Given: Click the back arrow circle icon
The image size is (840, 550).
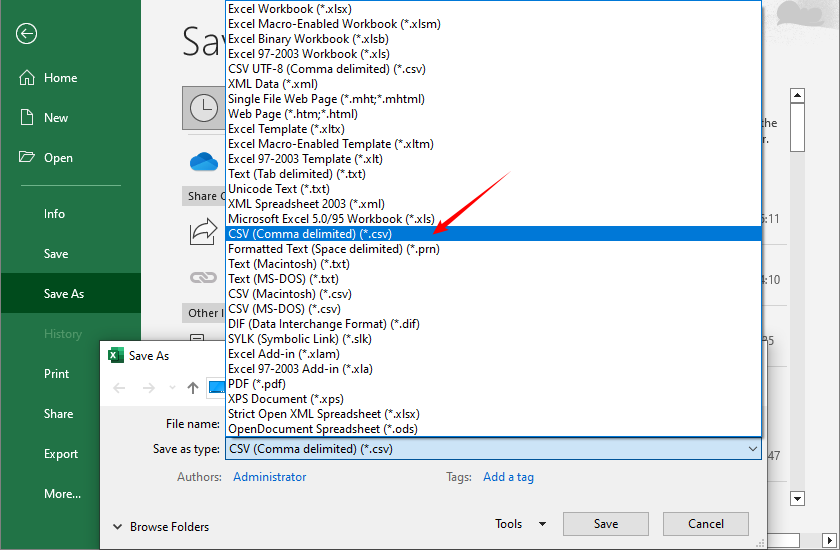Looking at the screenshot, I should [27, 34].
